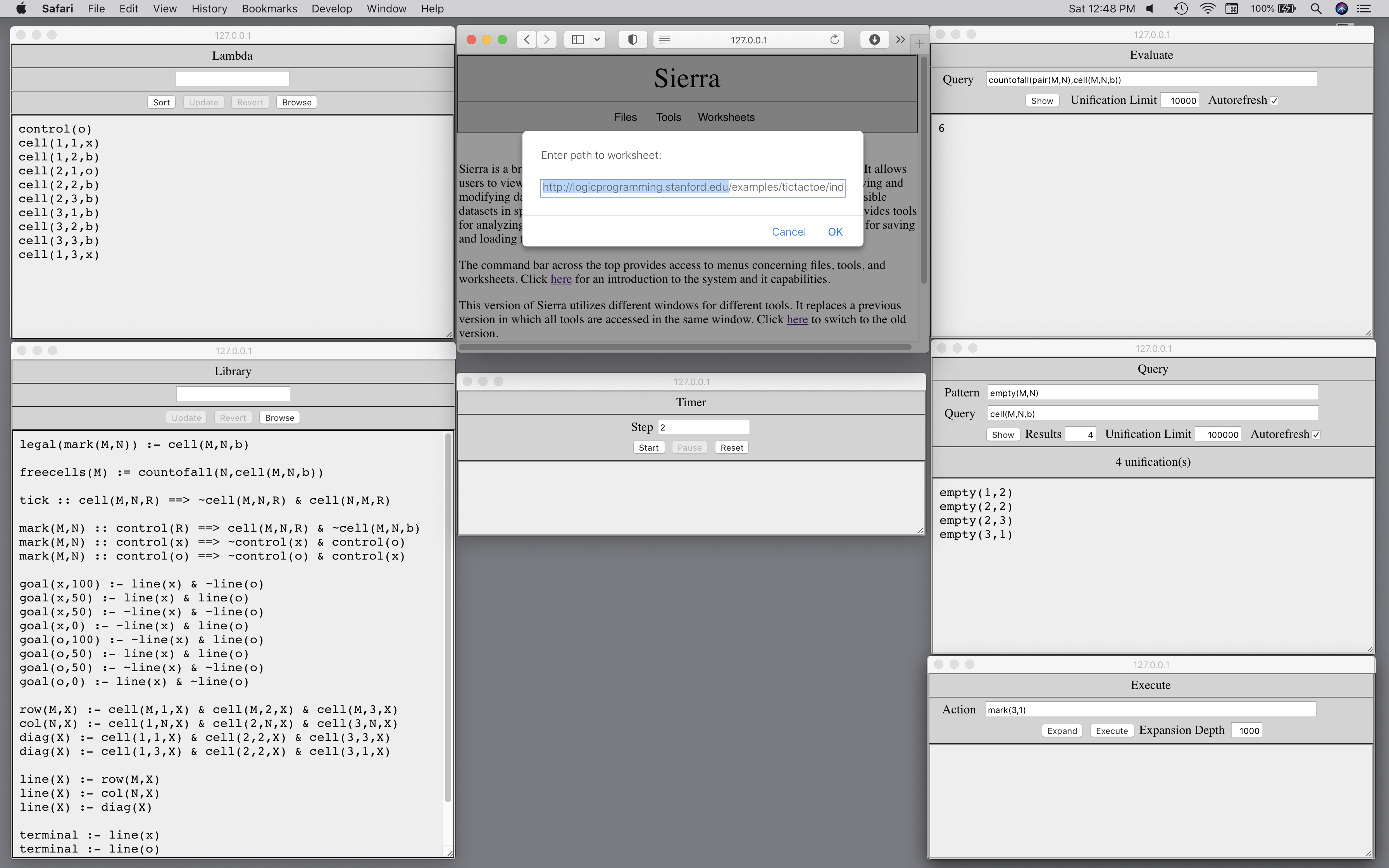Toggle the Safari sidebar icon
The image size is (1389, 868).
click(578, 40)
